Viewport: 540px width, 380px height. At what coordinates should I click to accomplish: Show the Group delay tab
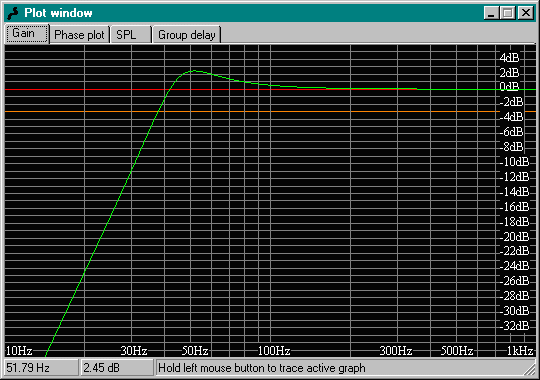click(x=186, y=35)
